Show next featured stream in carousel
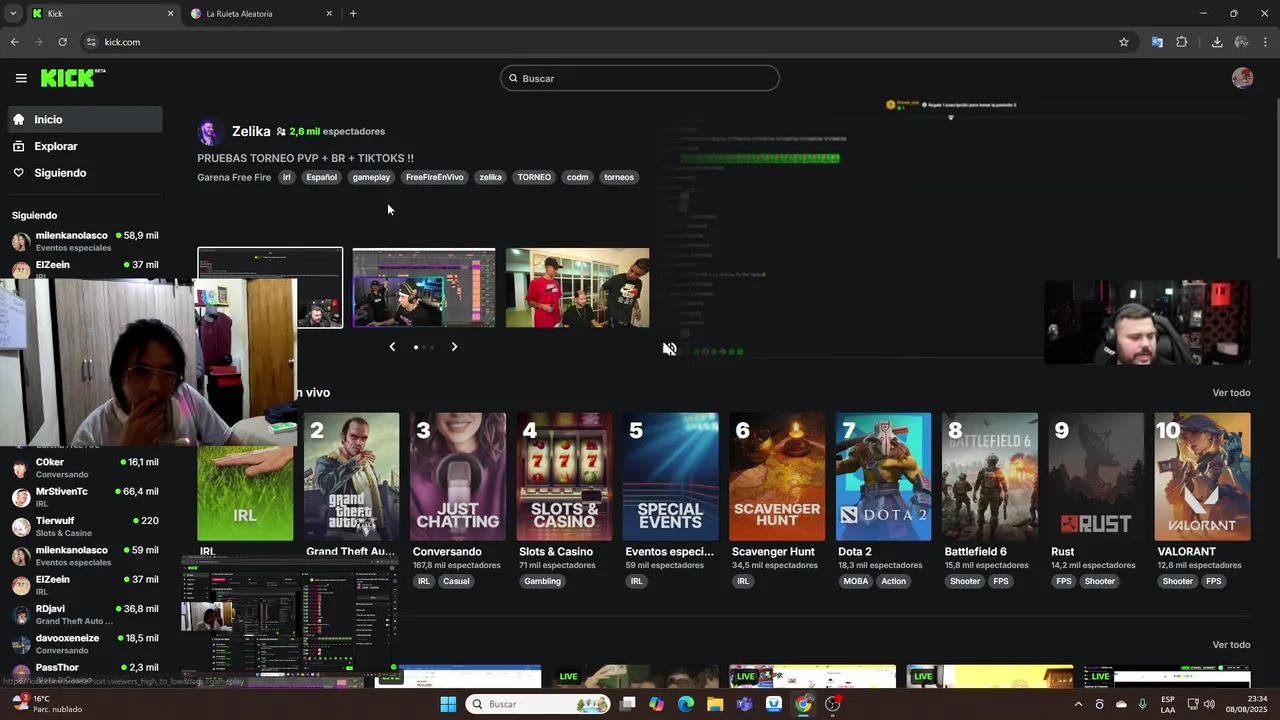Viewport: 1280px width, 720px height. click(454, 347)
